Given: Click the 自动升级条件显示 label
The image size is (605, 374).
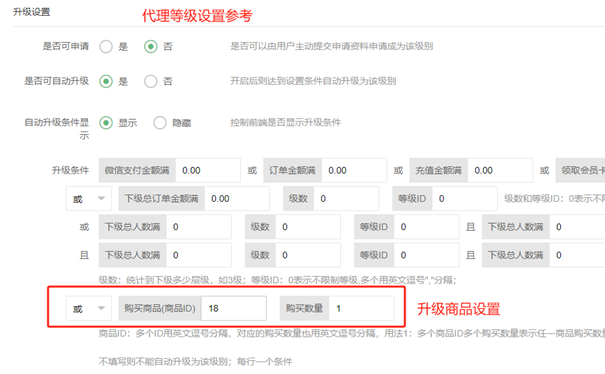Looking at the screenshot, I should tap(57, 129).
